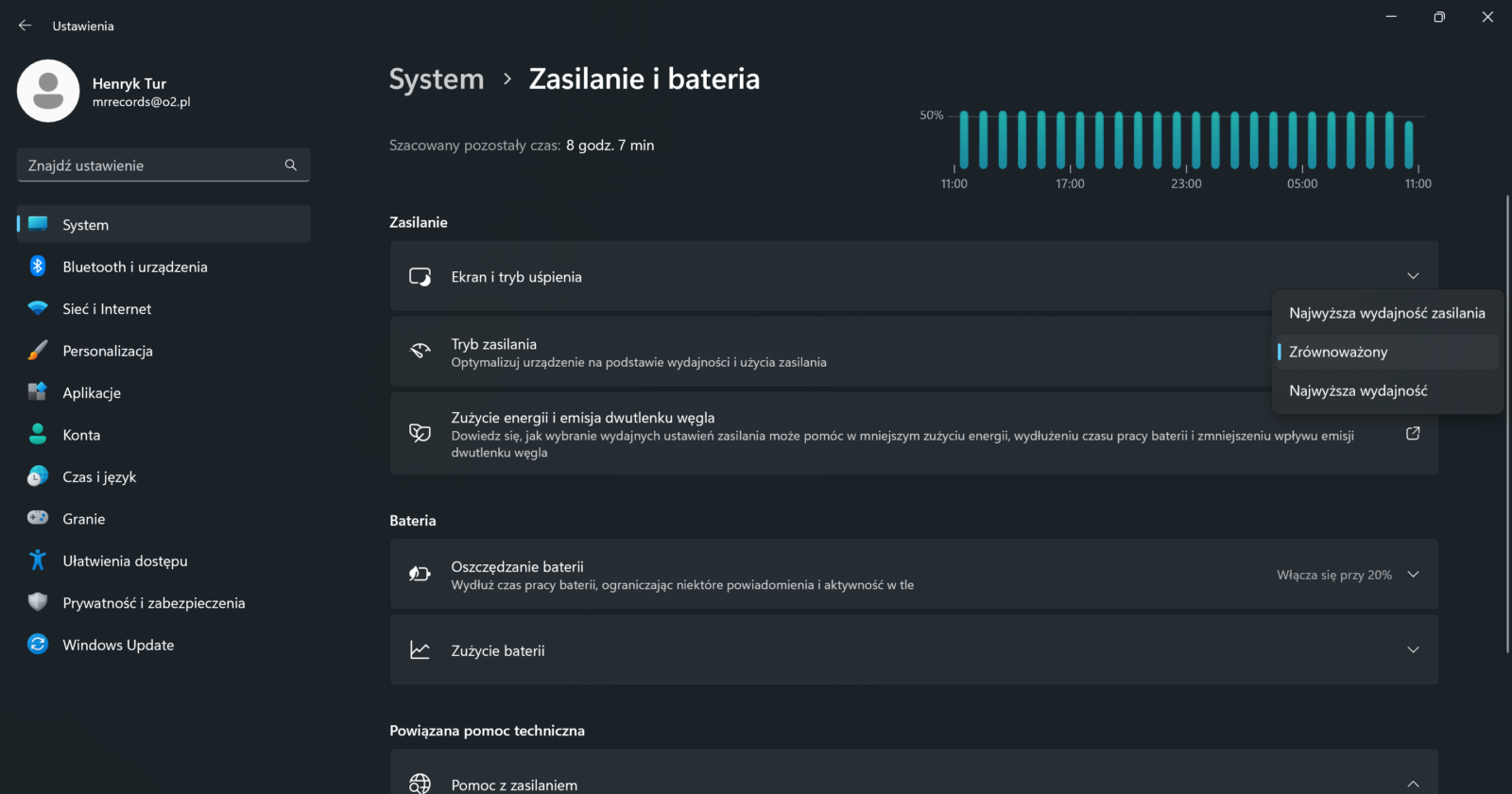The image size is (1512, 794).
Task: Select Najwyższa wydajność option
Action: pos(1387,390)
